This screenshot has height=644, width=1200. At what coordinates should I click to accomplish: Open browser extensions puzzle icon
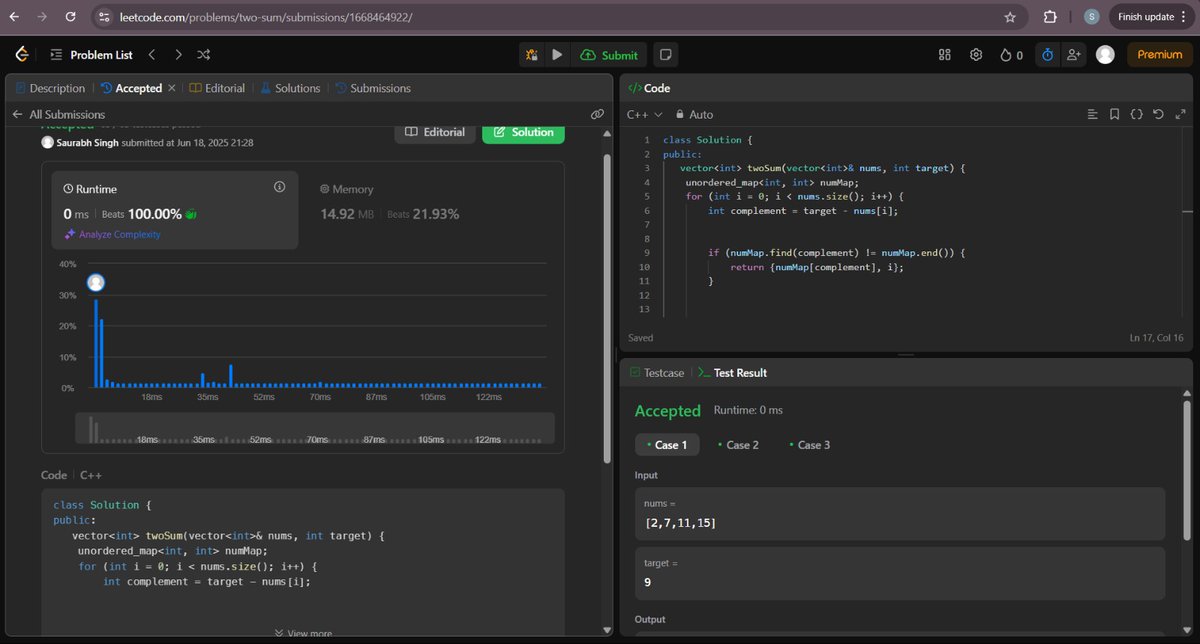(x=1050, y=16)
